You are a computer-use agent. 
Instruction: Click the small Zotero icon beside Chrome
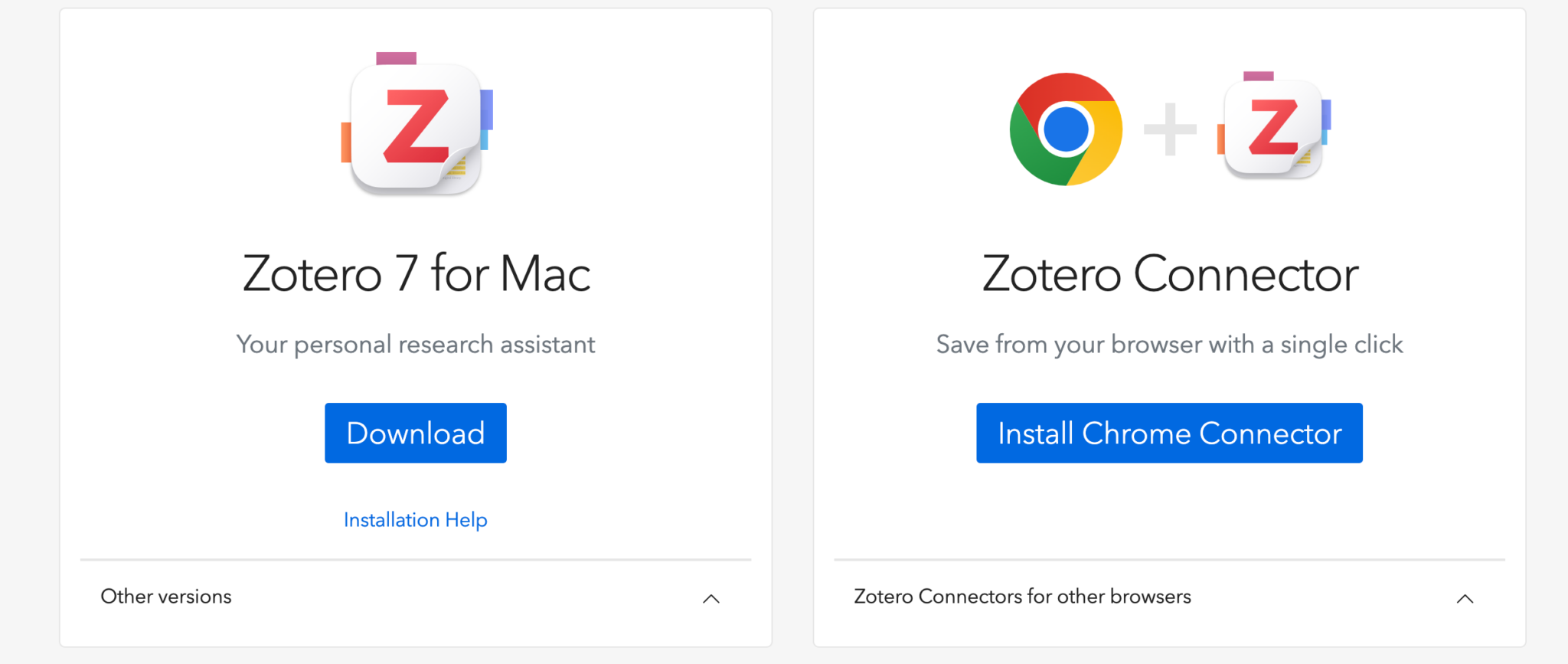(1273, 128)
